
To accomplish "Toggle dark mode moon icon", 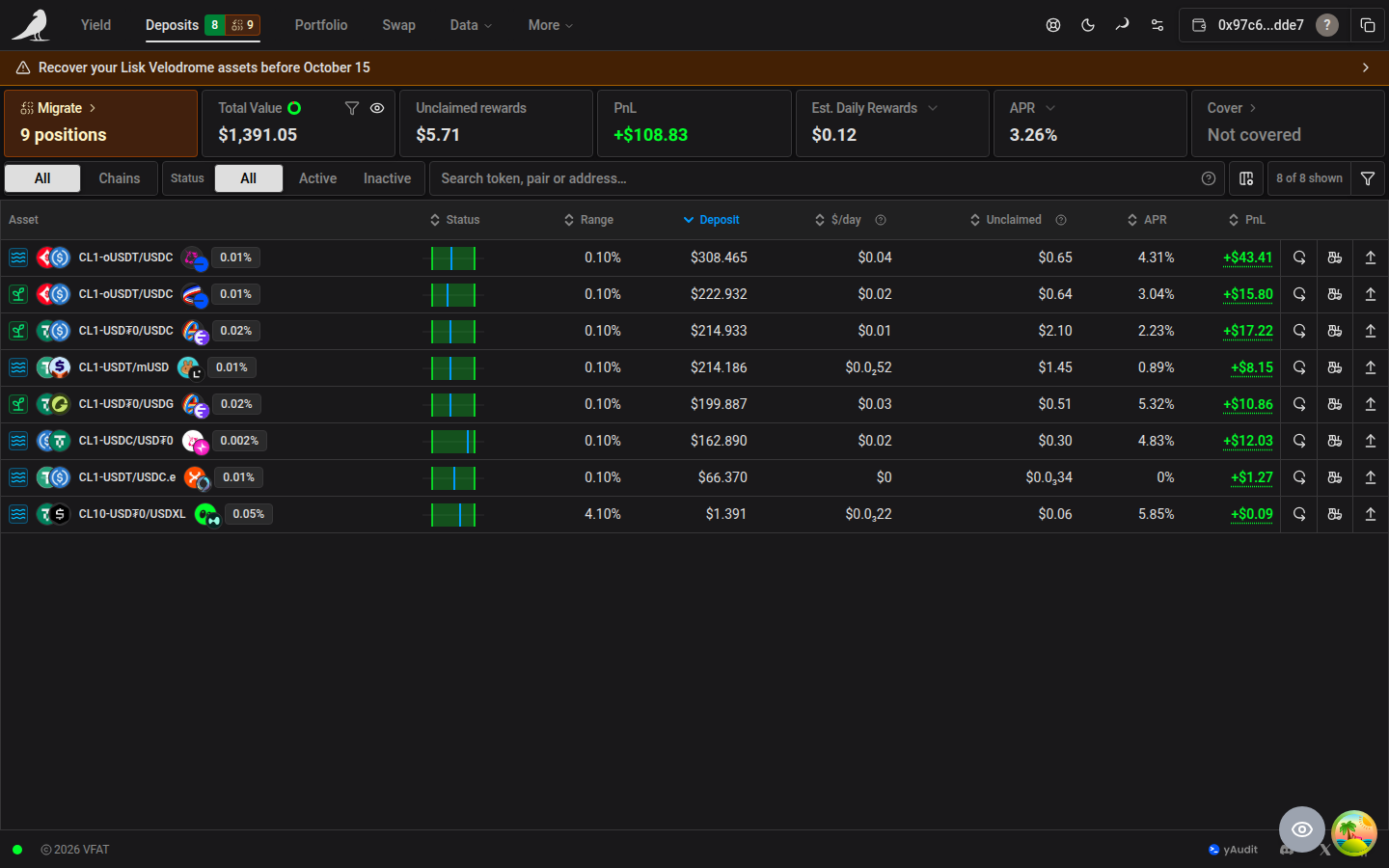I will tap(1088, 25).
